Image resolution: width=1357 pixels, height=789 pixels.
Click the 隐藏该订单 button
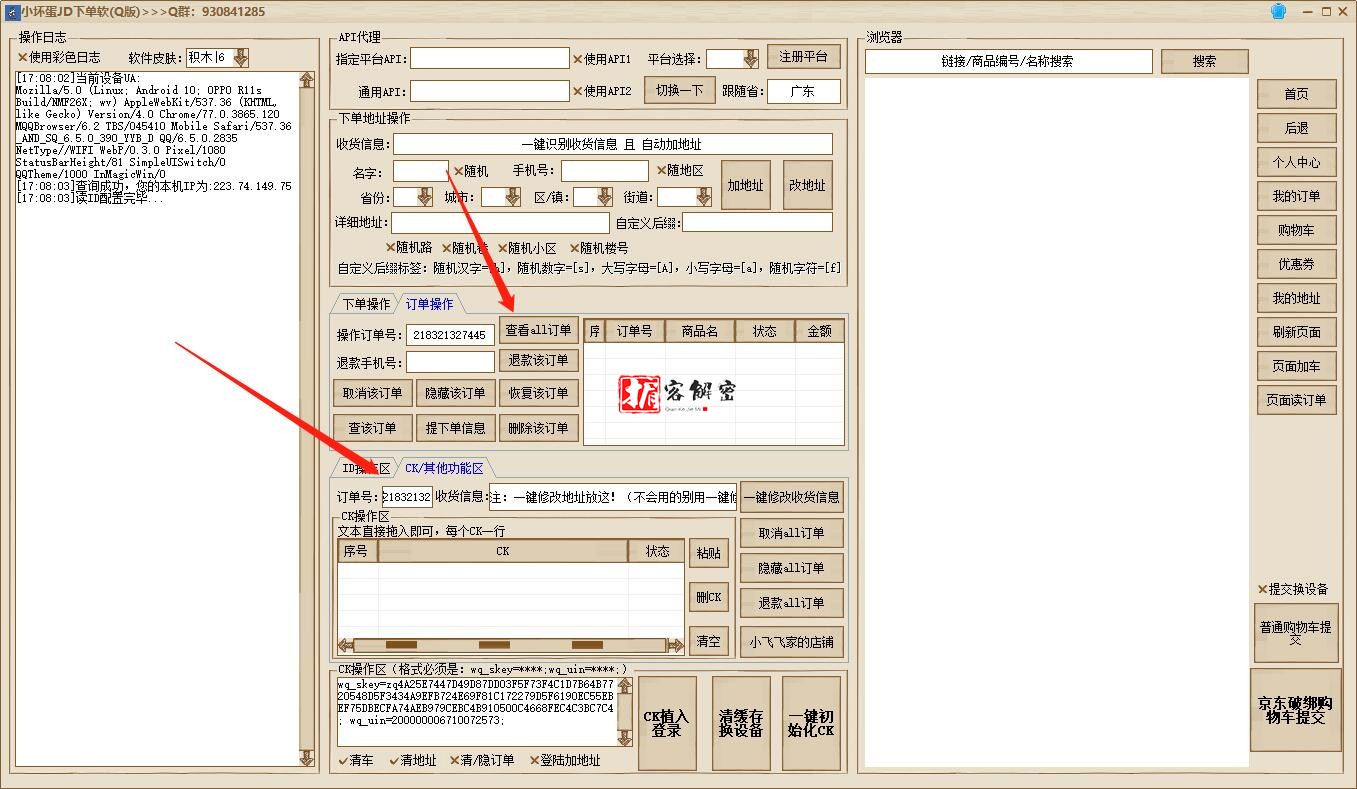(455, 393)
